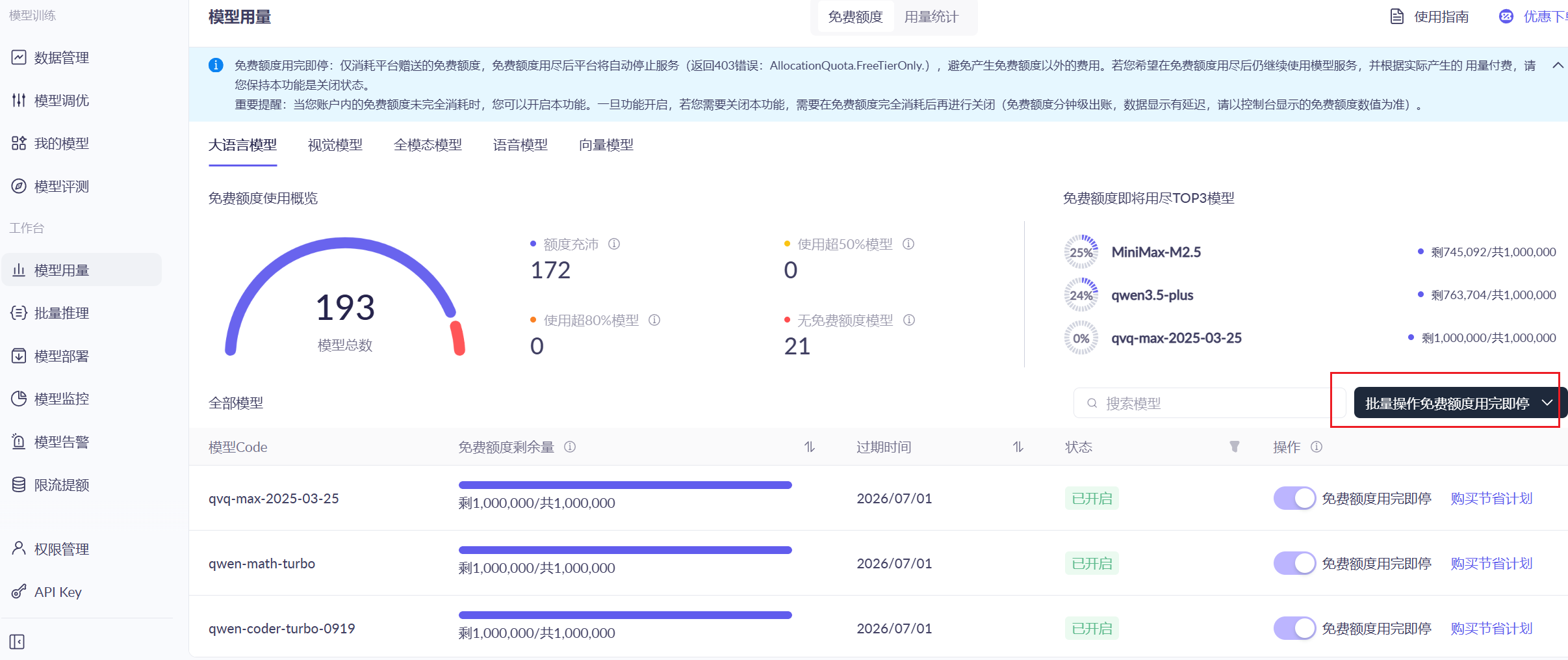The image size is (1568, 660).
Task: Switch to the 用量统计 tab
Action: click(931, 17)
